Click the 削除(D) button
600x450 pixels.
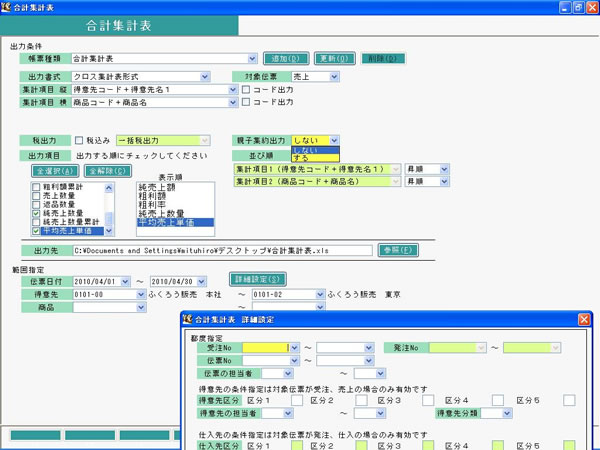pos(382,59)
